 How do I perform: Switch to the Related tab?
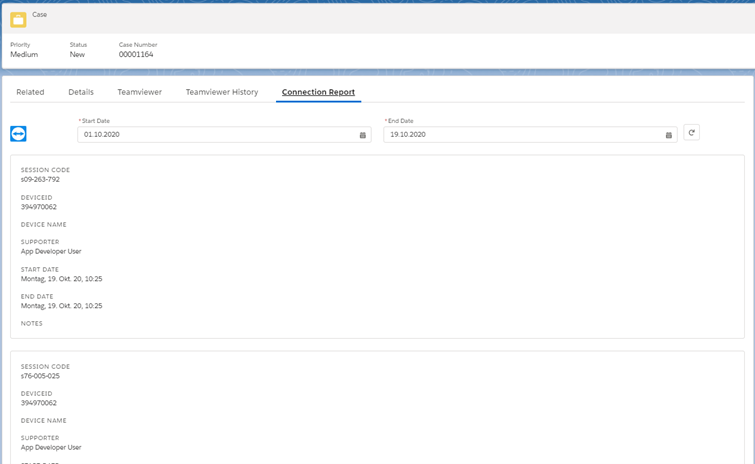pos(30,92)
